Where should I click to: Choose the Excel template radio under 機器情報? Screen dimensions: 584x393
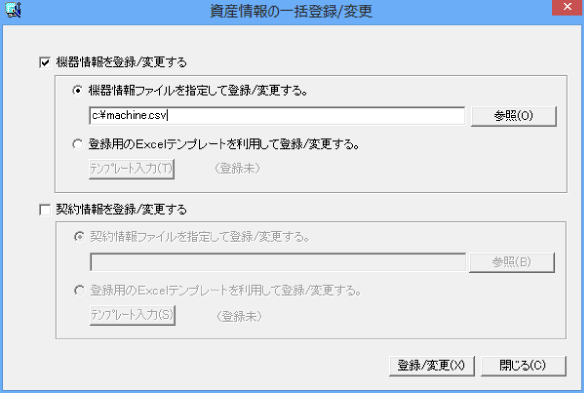click(77, 144)
